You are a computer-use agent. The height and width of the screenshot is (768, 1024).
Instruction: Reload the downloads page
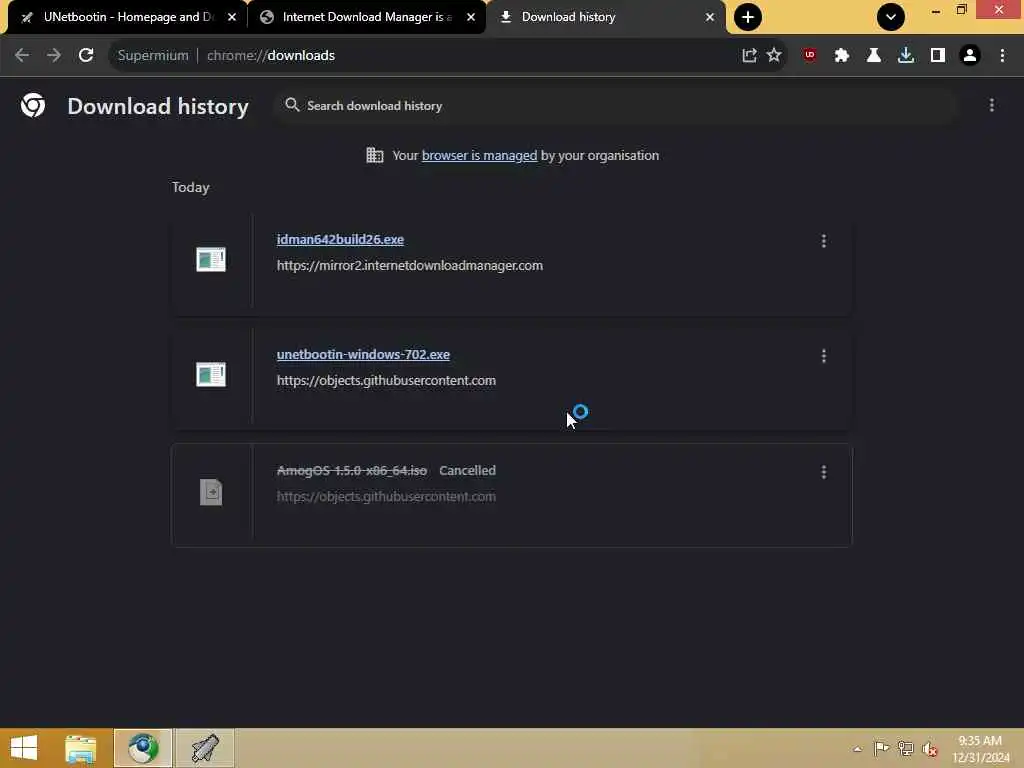coord(86,56)
